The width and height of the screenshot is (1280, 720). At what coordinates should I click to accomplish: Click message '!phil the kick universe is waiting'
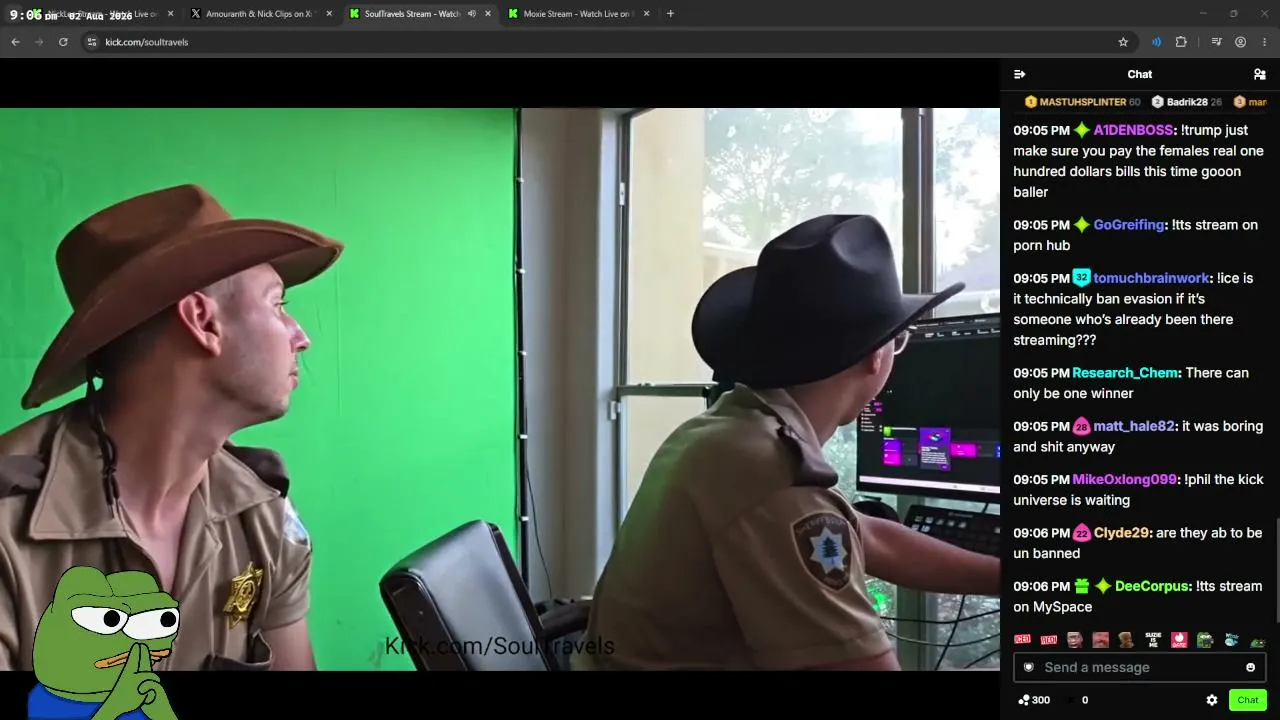(1138, 490)
